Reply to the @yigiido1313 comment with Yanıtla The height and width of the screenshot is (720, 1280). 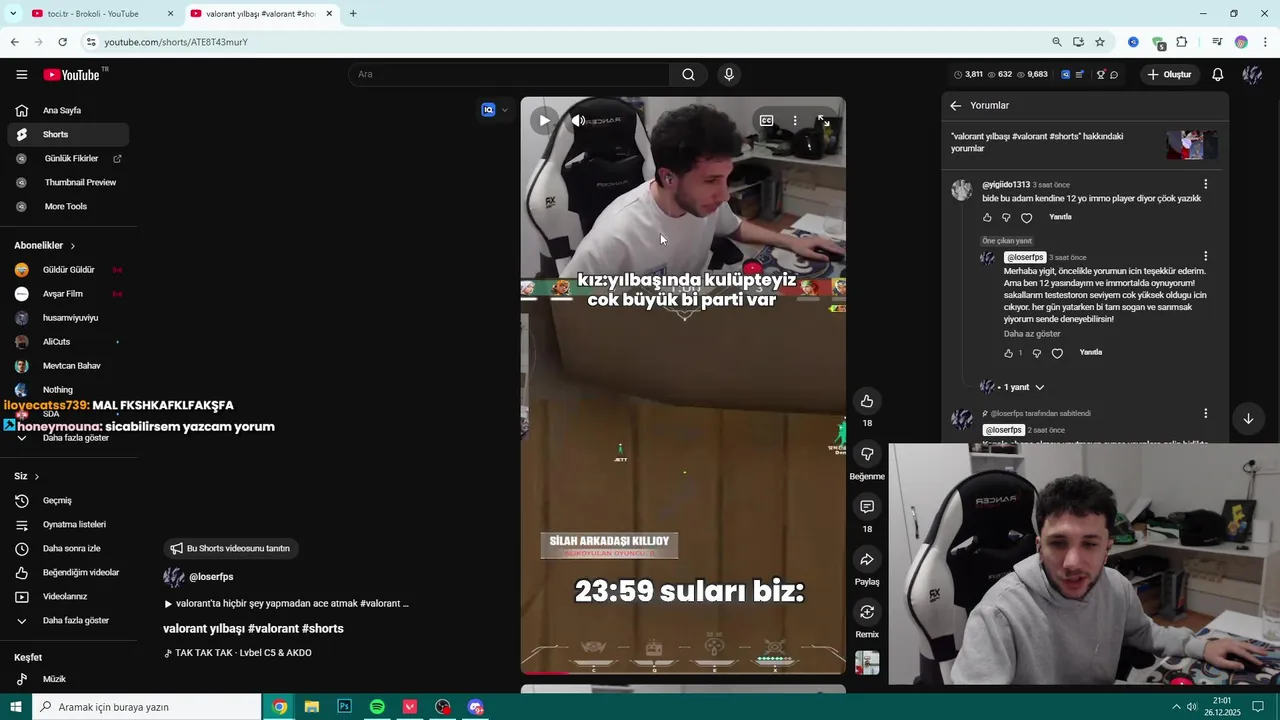pyautogui.click(x=1060, y=217)
